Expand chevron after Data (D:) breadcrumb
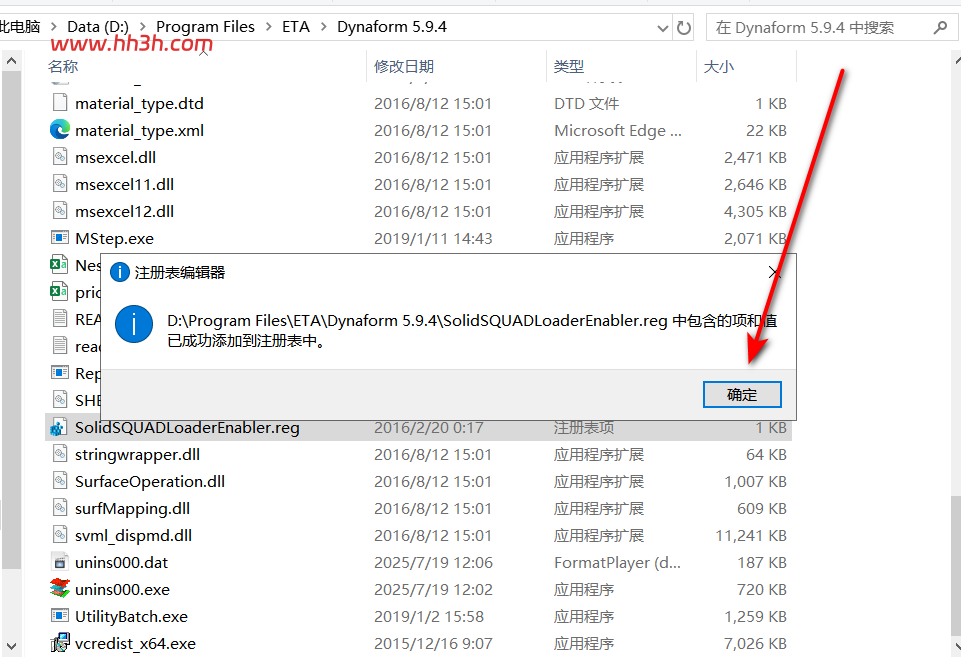 point(143,27)
